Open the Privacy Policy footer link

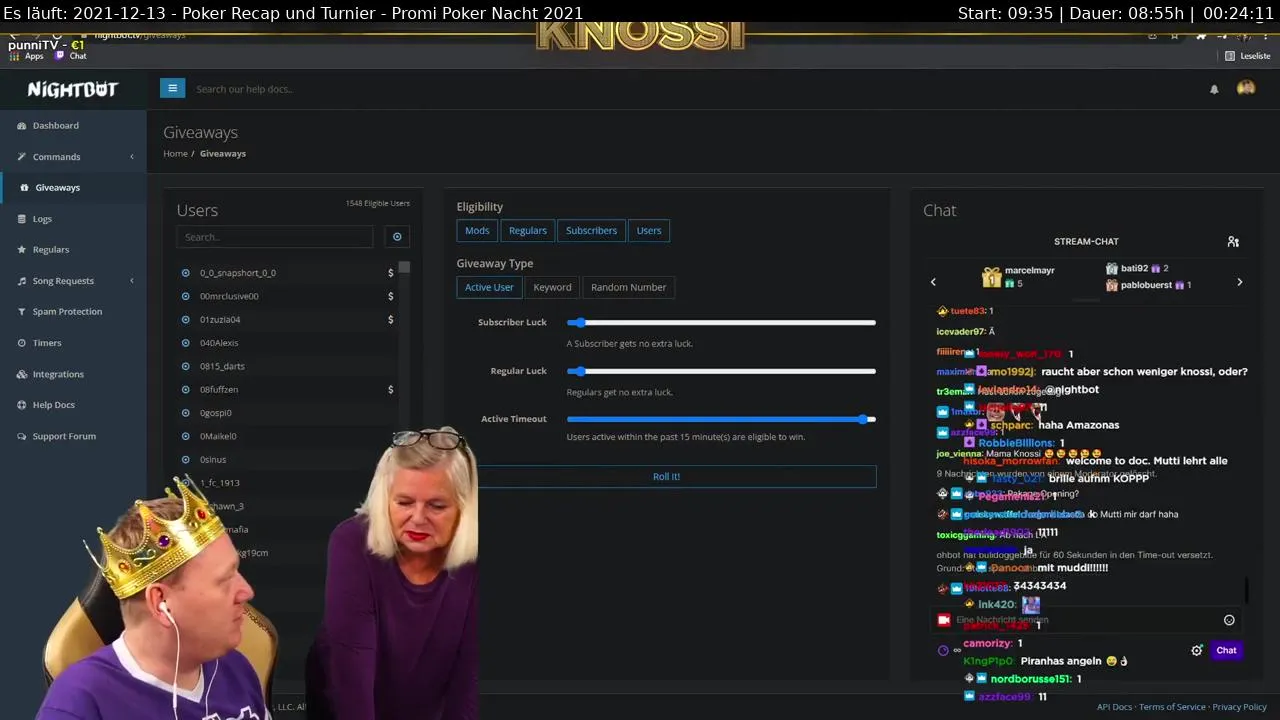[1239, 707]
